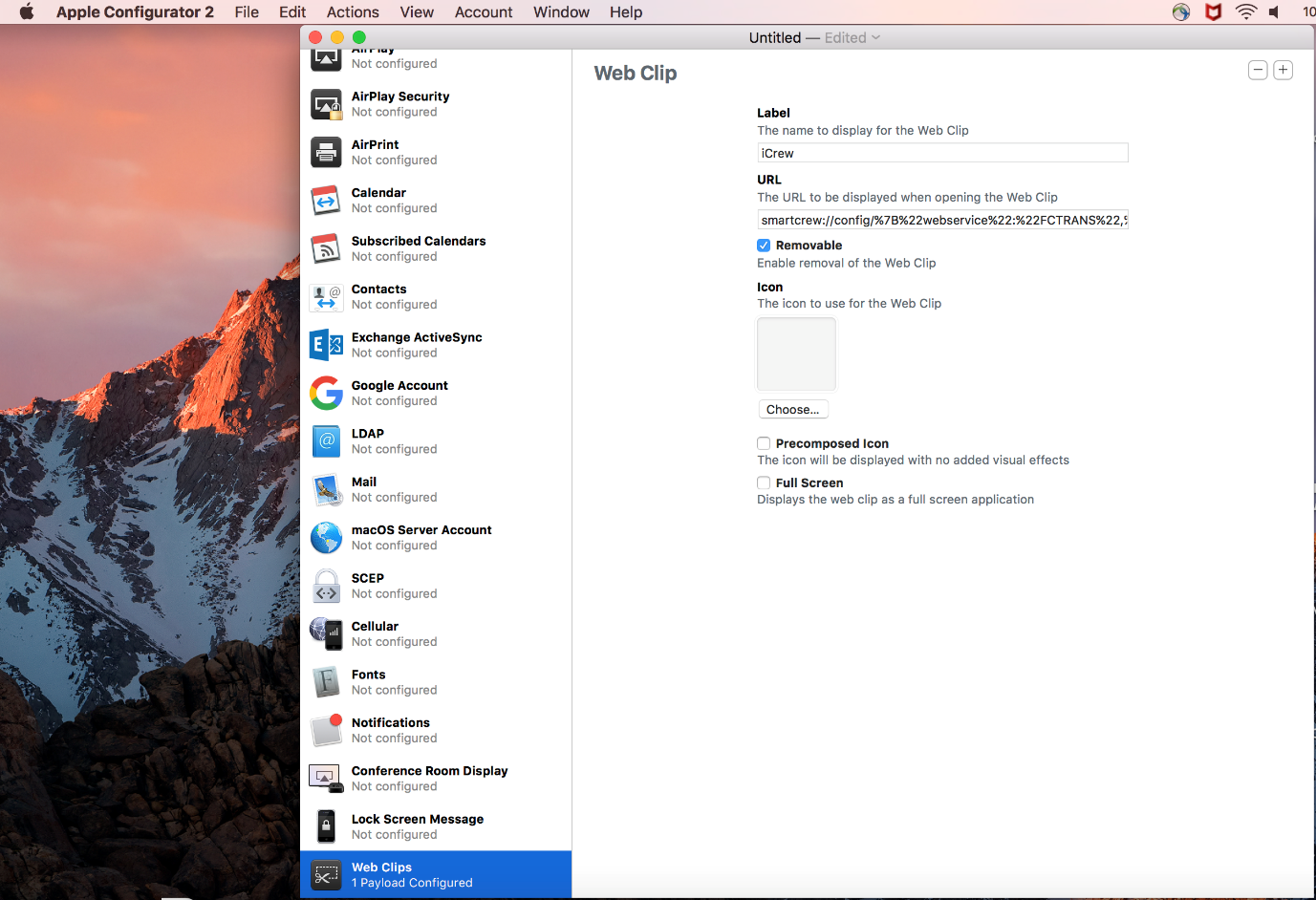Click the Choose... icon button
Image resolution: width=1316 pixels, height=900 pixels.
pos(793,409)
